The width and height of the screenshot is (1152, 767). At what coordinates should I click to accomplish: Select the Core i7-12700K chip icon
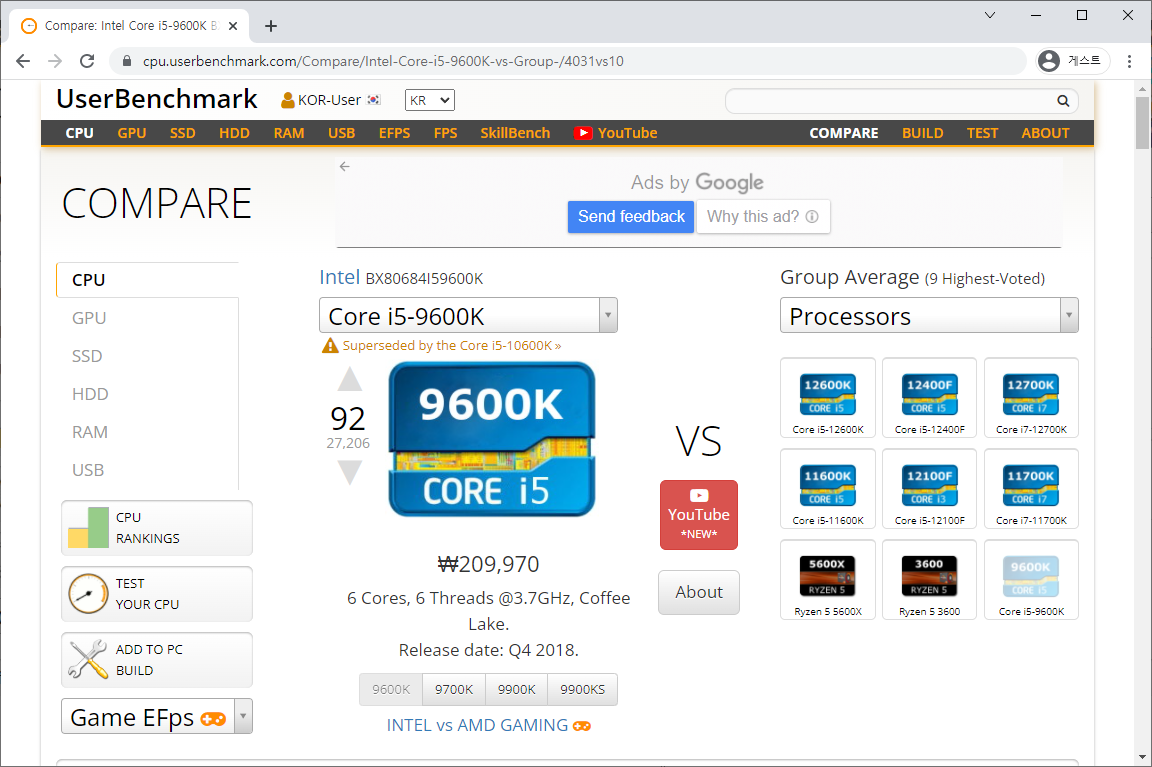pos(1031,395)
